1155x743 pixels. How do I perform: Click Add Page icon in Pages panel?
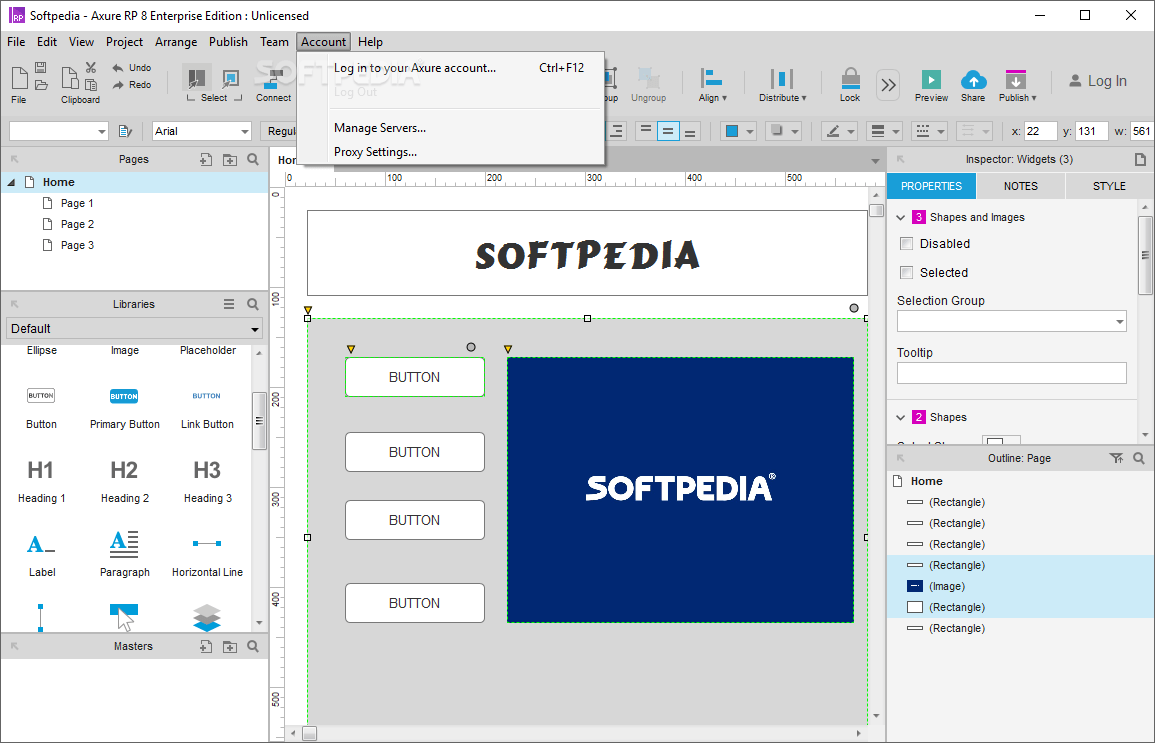click(206, 159)
